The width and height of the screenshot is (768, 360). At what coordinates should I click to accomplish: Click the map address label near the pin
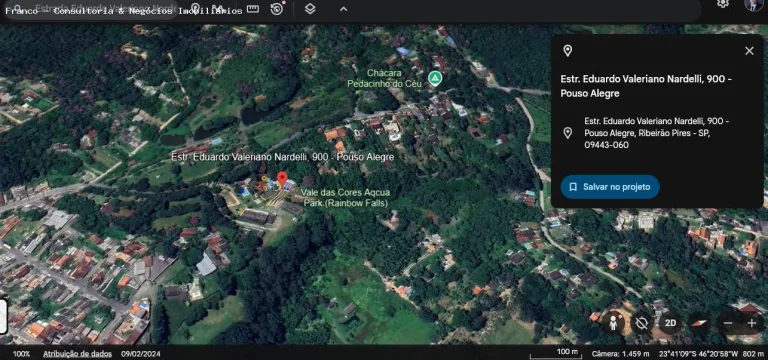click(x=283, y=157)
